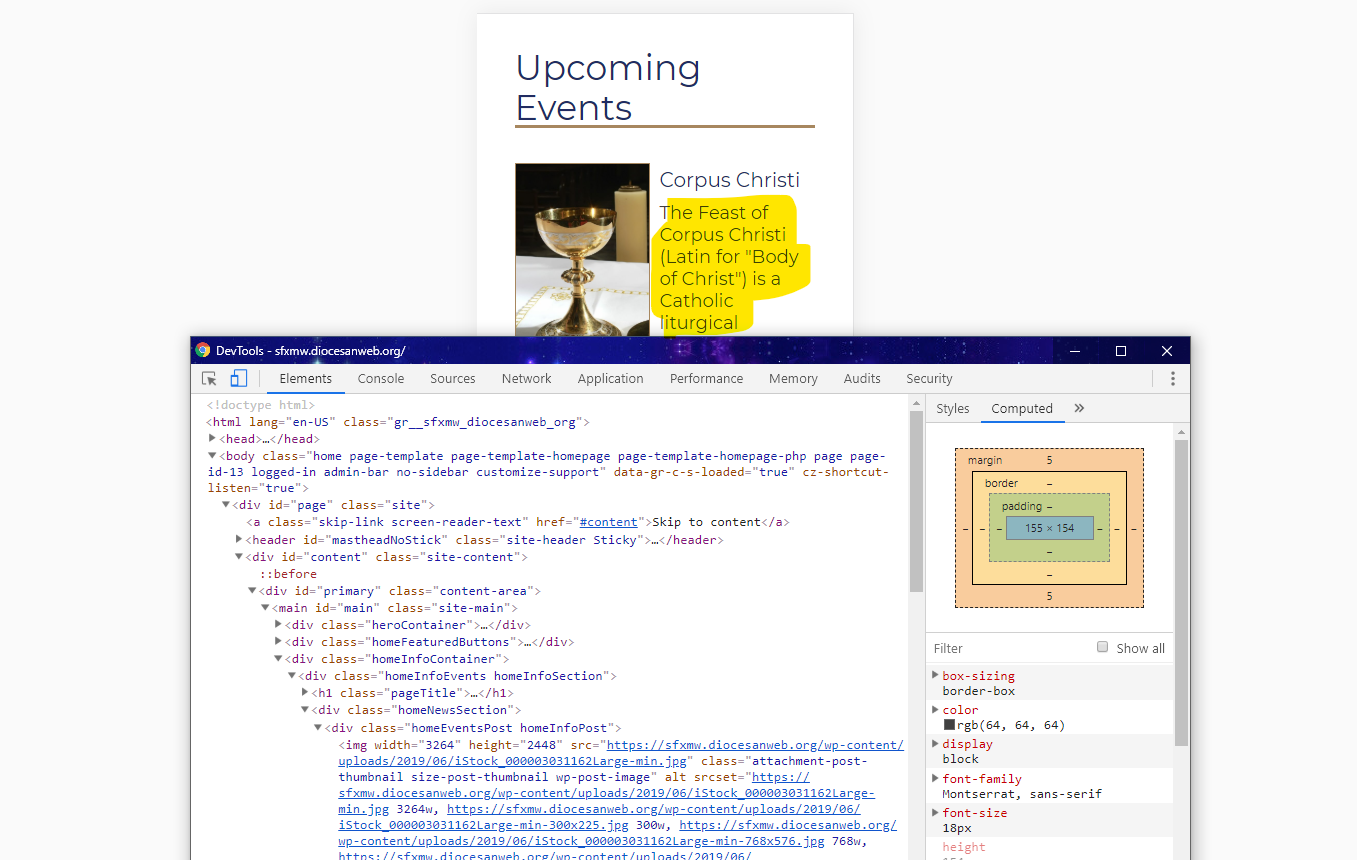
Task: Collapse the homeInfoContainer div node
Action: (279, 659)
